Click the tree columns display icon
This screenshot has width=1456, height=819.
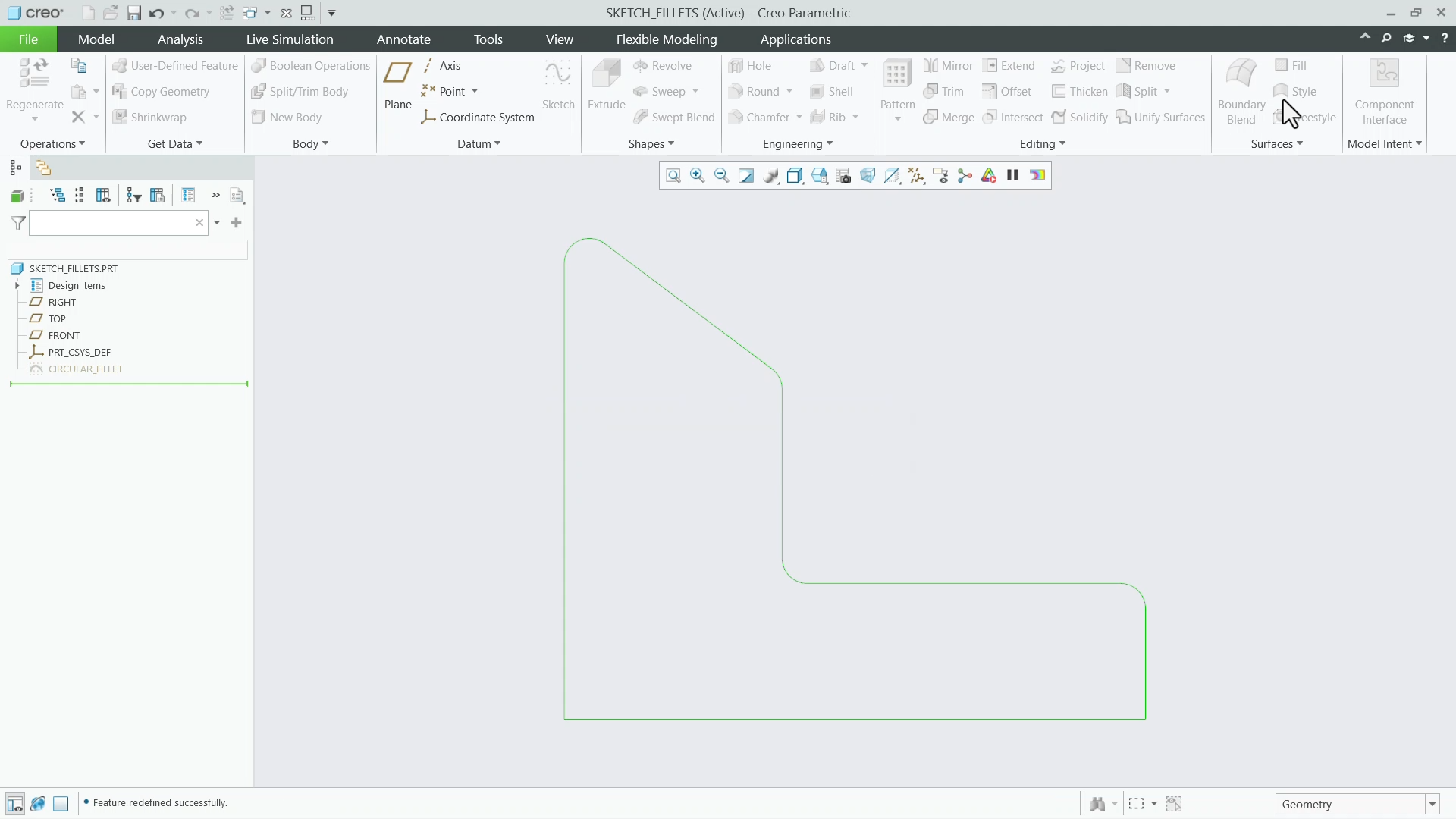[103, 196]
